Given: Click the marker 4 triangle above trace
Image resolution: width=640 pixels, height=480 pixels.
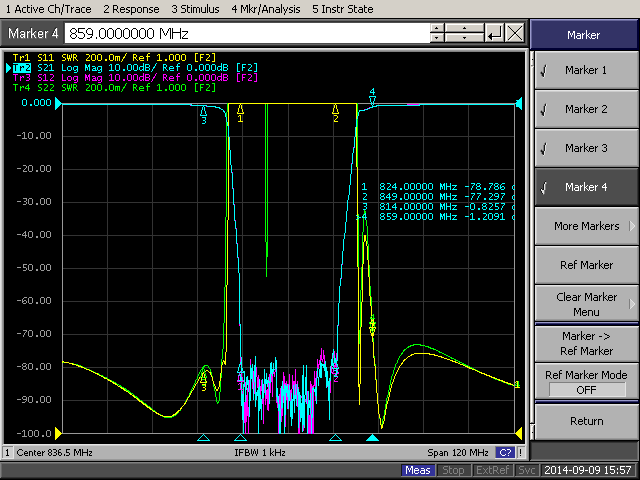Looking at the screenshot, I should point(372,99).
